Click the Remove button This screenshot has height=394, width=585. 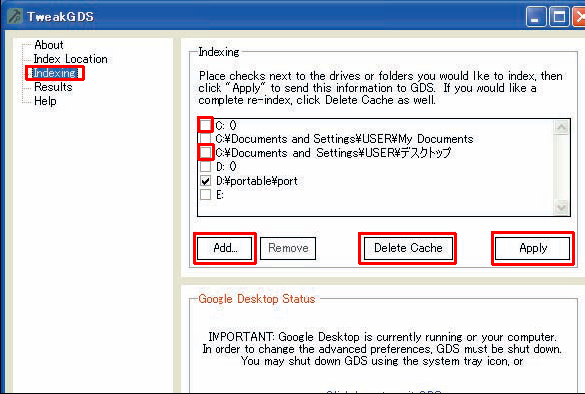(288, 248)
